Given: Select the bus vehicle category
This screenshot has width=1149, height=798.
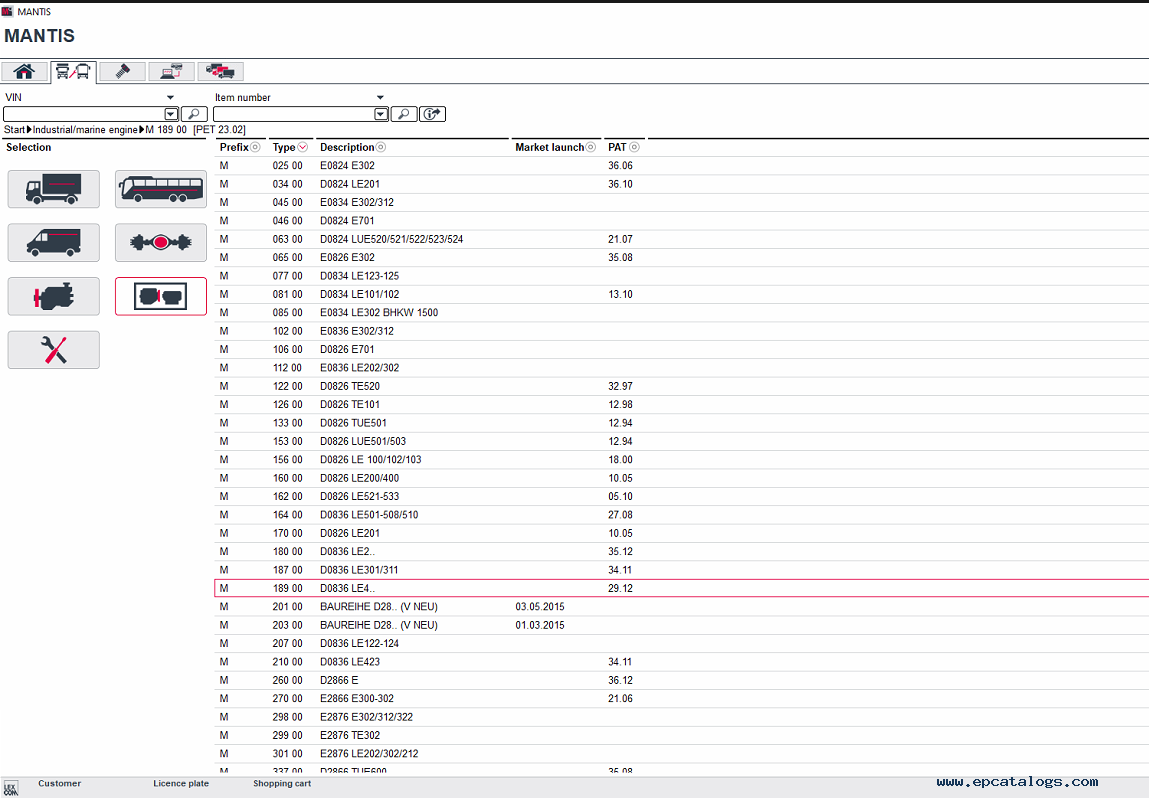Looking at the screenshot, I should pos(161,189).
